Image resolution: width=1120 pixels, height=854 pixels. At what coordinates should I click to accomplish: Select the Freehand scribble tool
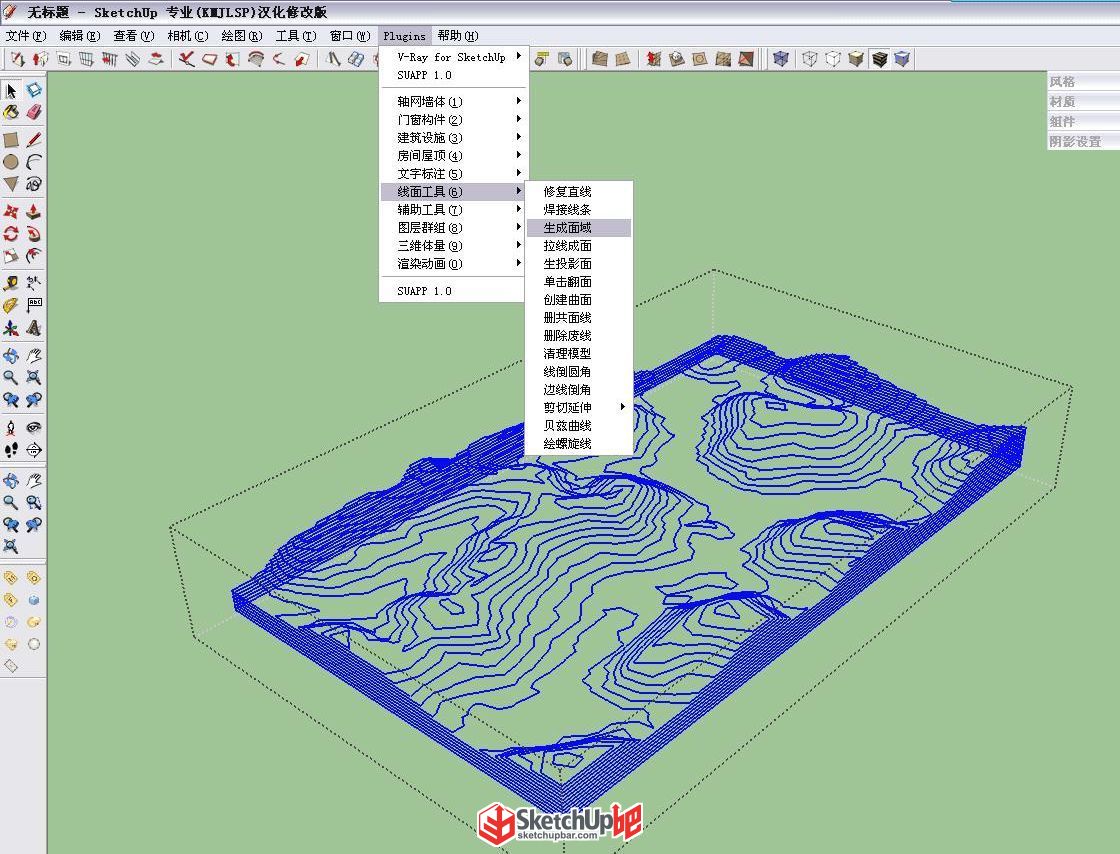pyautogui.click(x=34, y=184)
